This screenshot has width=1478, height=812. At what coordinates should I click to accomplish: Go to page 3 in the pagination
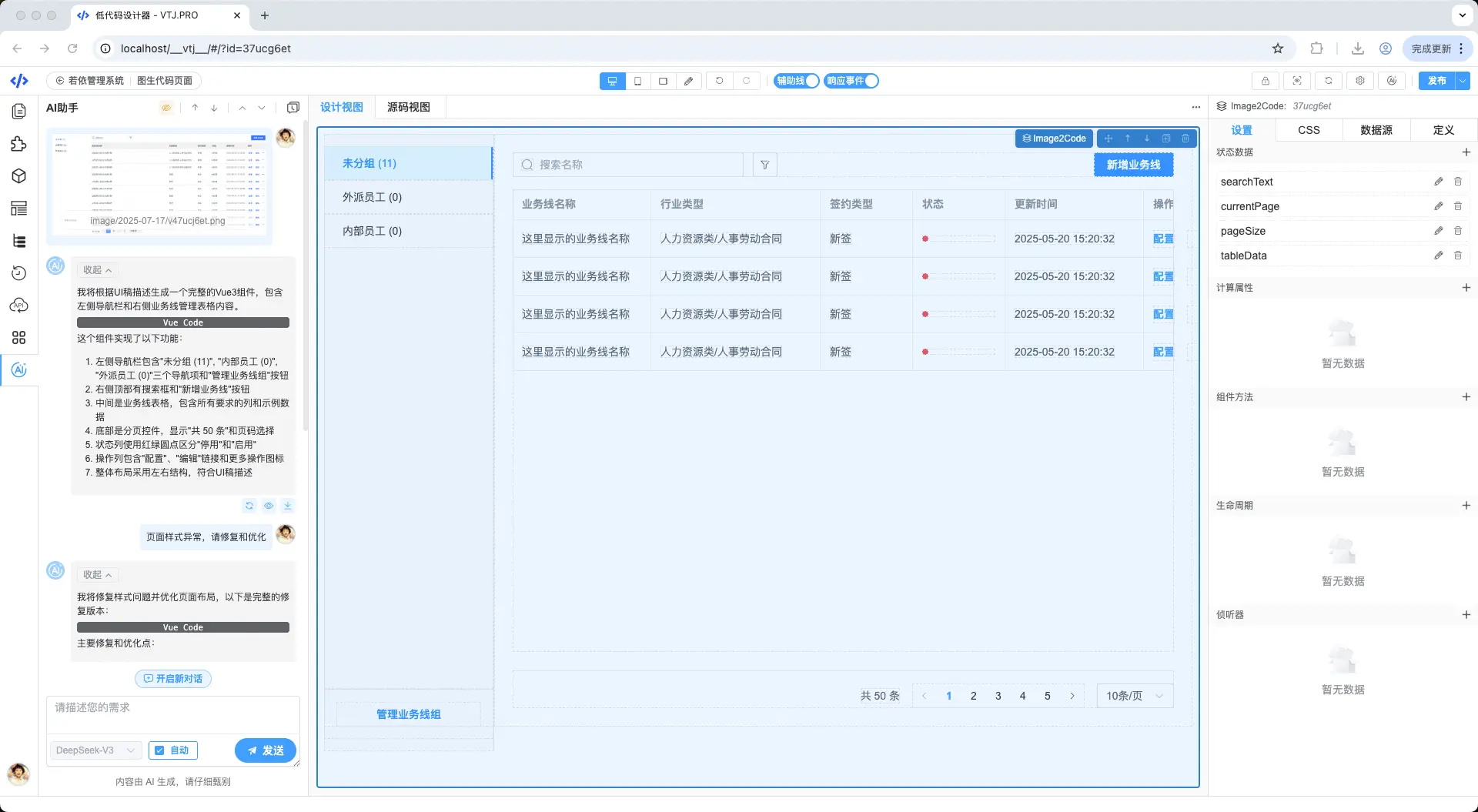998,696
